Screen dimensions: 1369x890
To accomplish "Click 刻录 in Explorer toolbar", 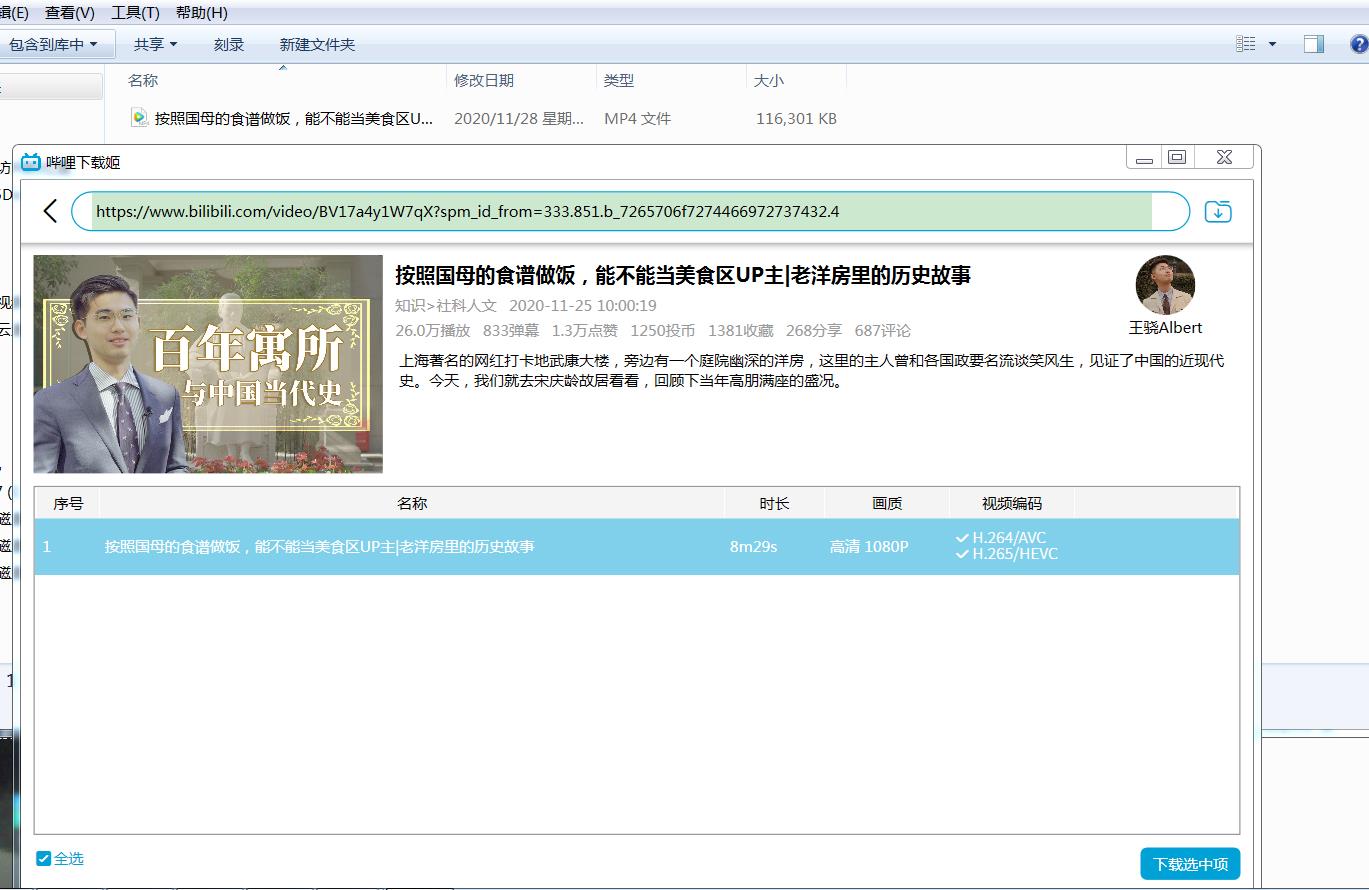I will coord(229,44).
